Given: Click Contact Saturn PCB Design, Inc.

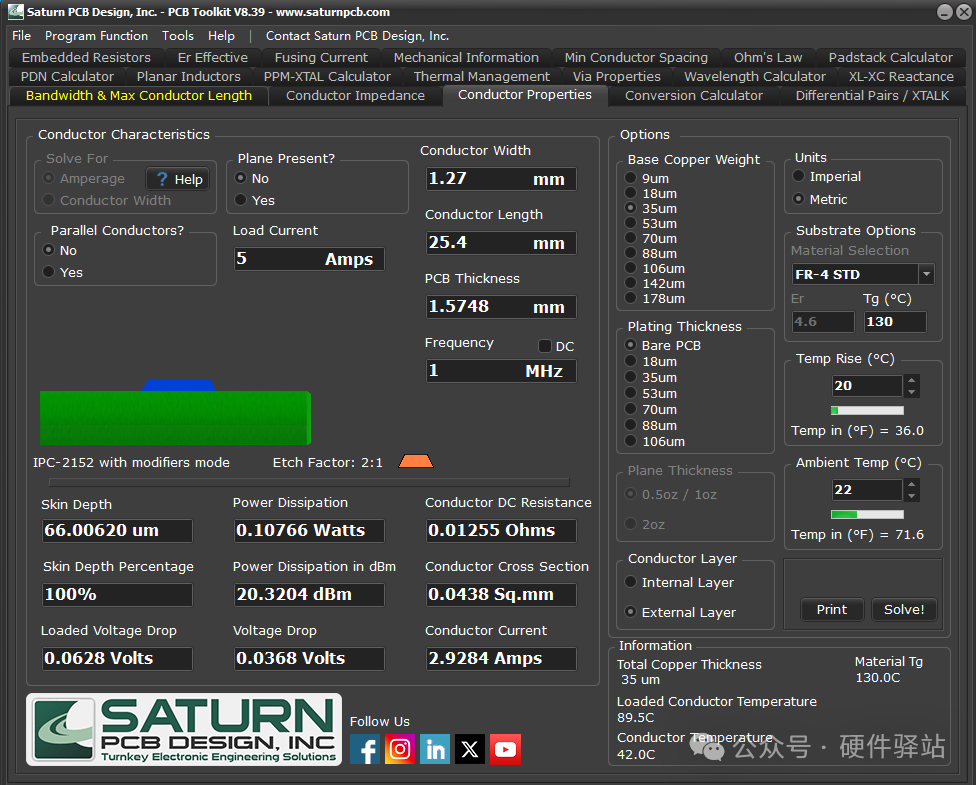Looking at the screenshot, I should pyautogui.click(x=357, y=35).
